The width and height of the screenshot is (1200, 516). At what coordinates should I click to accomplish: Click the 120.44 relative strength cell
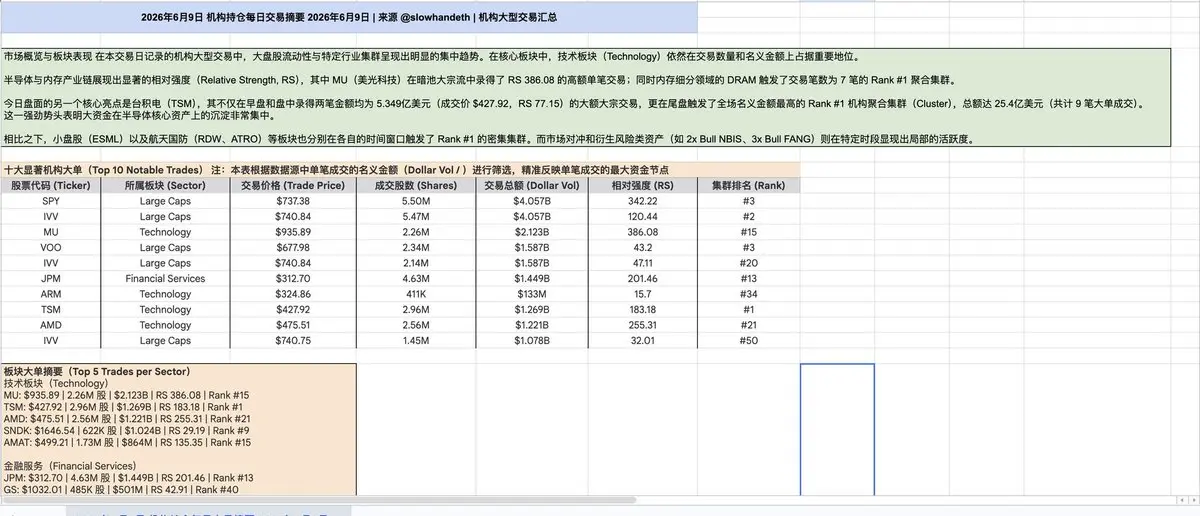click(645, 216)
